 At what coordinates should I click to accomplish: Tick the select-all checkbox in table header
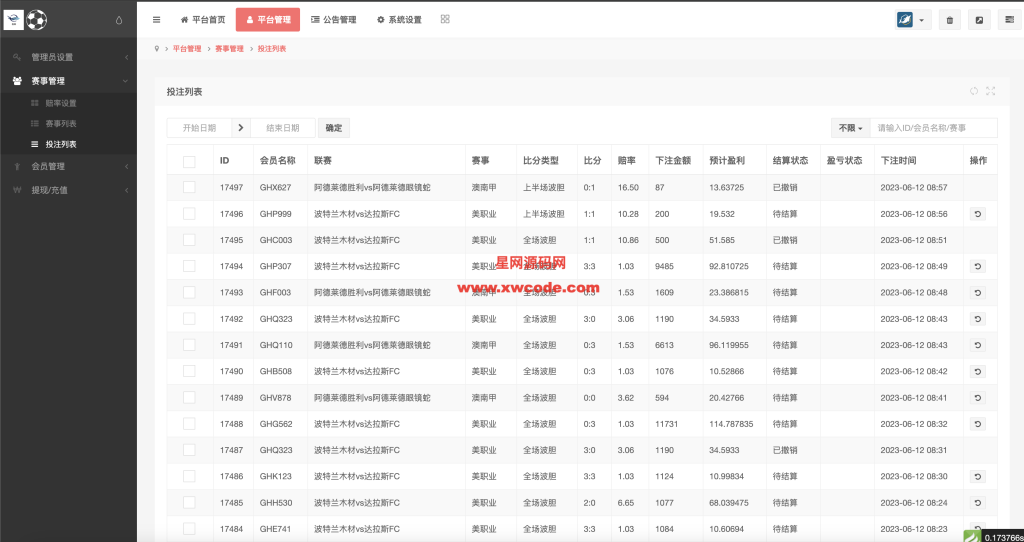[x=189, y=161]
